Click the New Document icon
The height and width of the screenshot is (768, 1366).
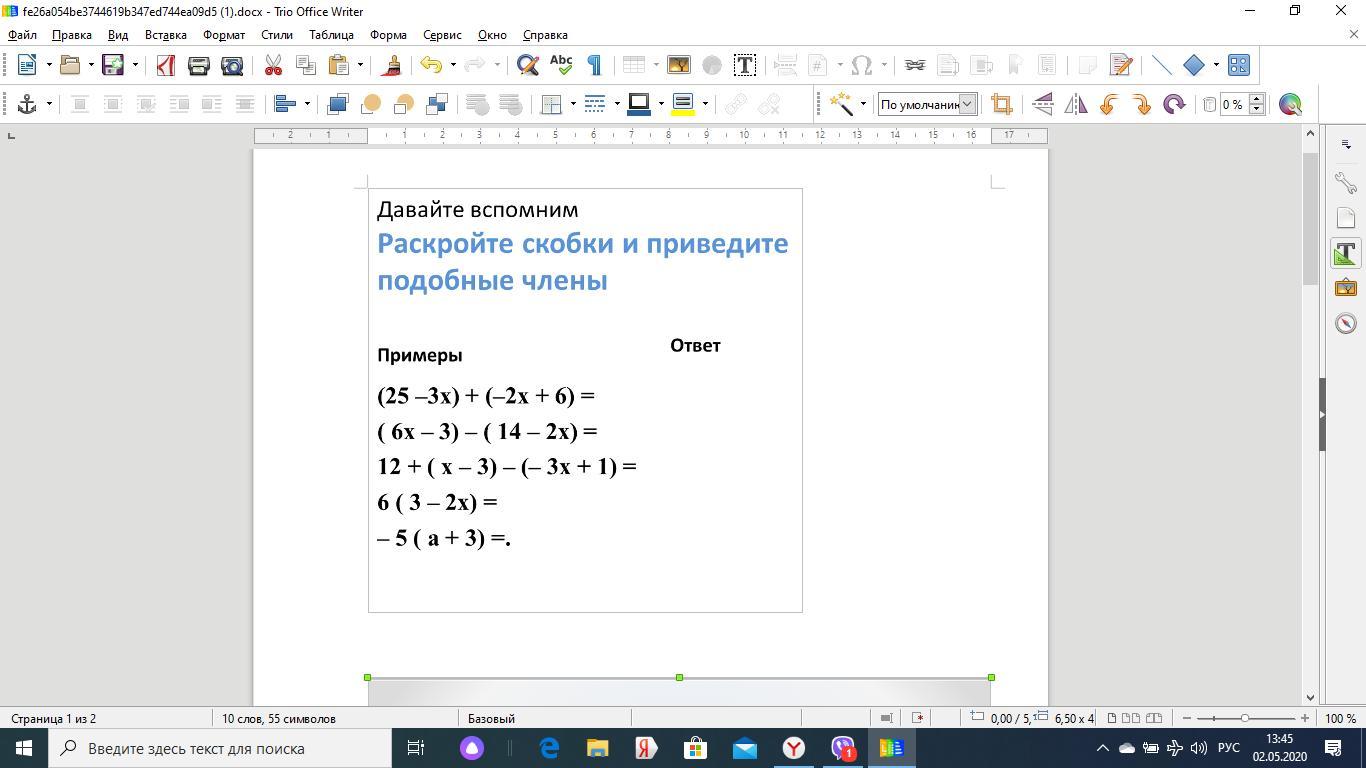coord(27,65)
